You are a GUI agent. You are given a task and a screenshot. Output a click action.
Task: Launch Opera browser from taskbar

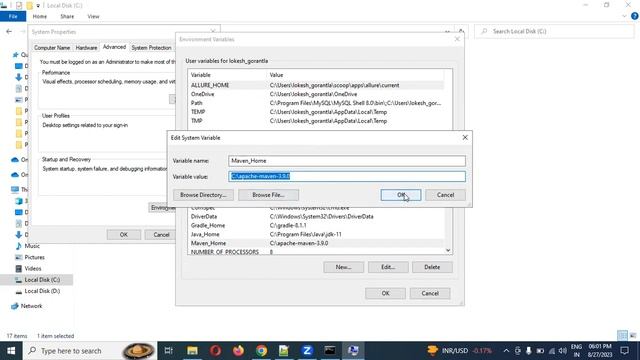[216, 351]
